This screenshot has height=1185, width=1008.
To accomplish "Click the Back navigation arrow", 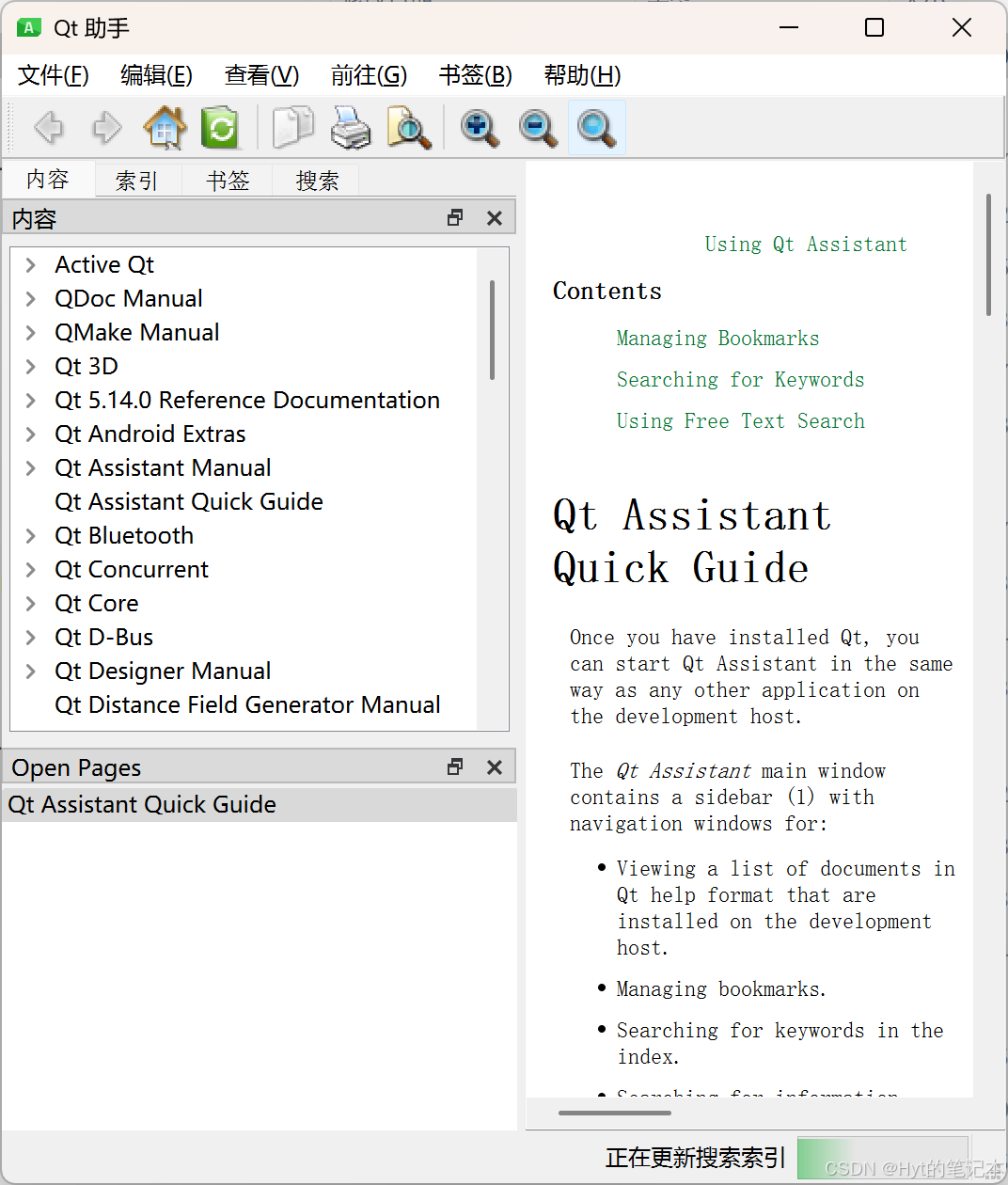I will coord(48,128).
